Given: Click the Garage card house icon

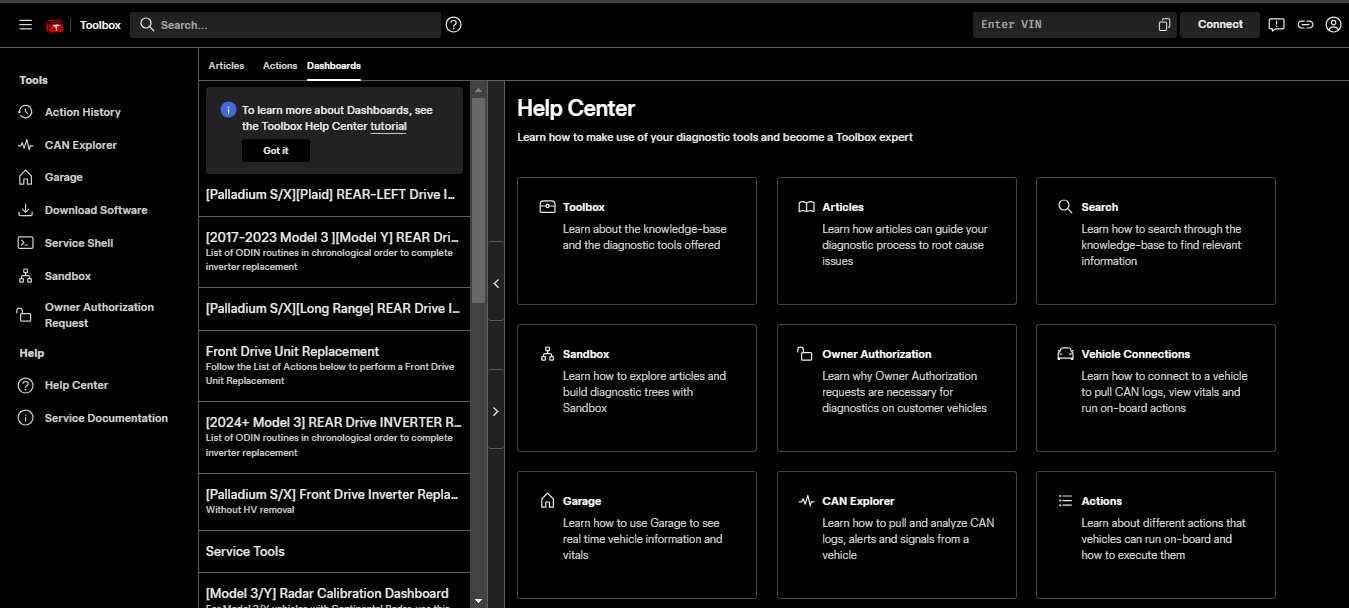Looking at the screenshot, I should [x=547, y=501].
